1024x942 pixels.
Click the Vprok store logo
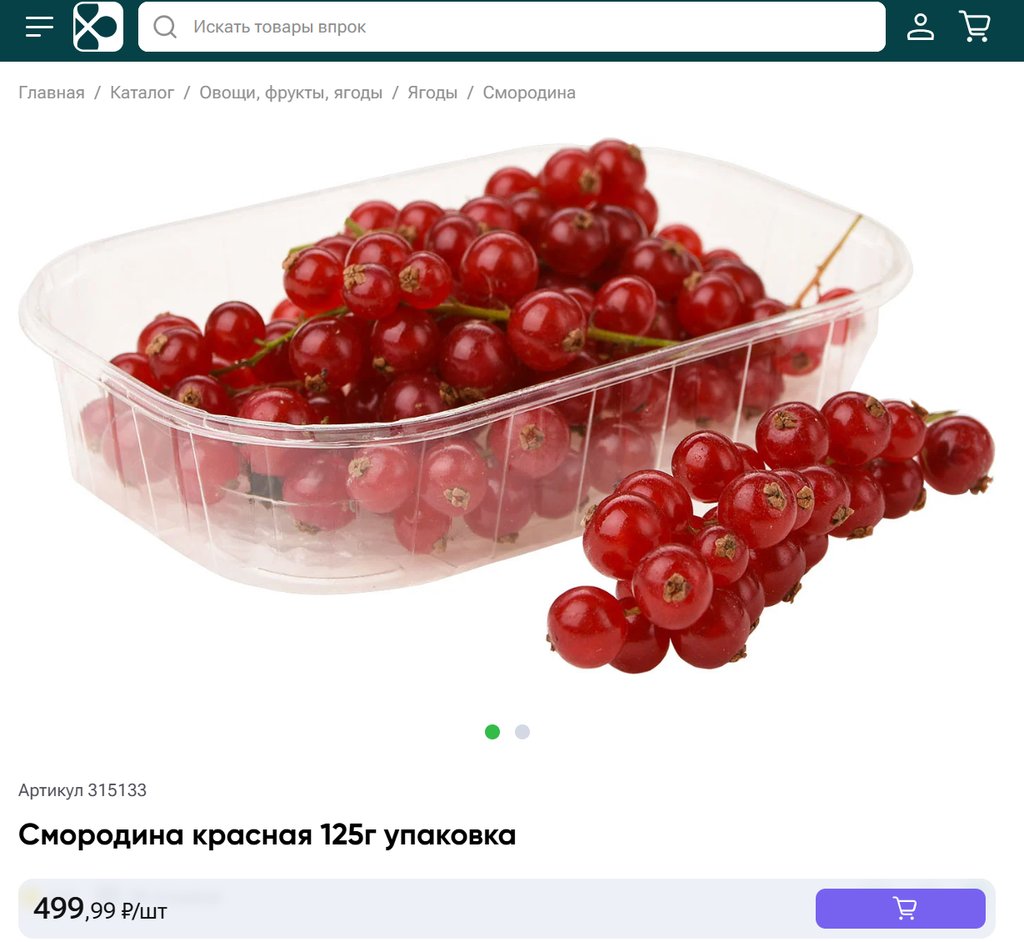click(98, 27)
